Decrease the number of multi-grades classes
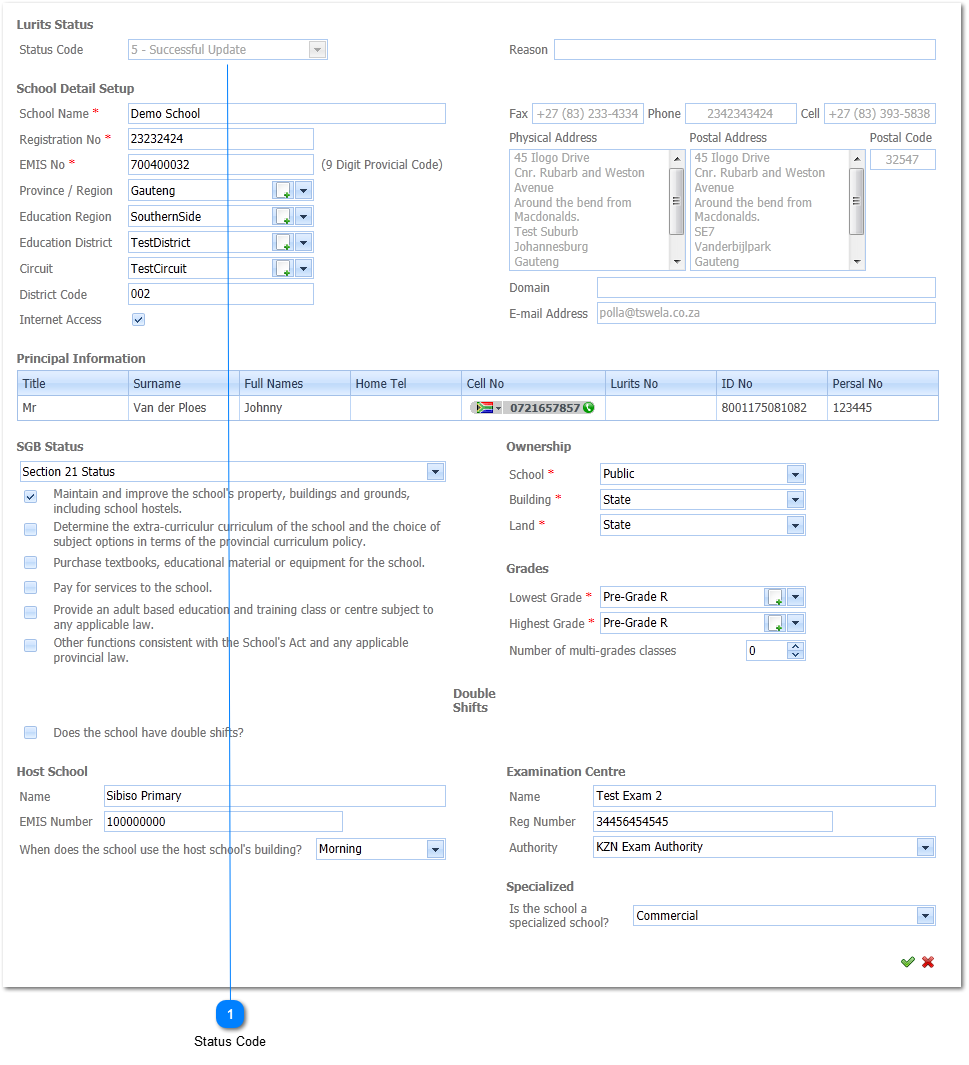 click(x=796, y=655)
